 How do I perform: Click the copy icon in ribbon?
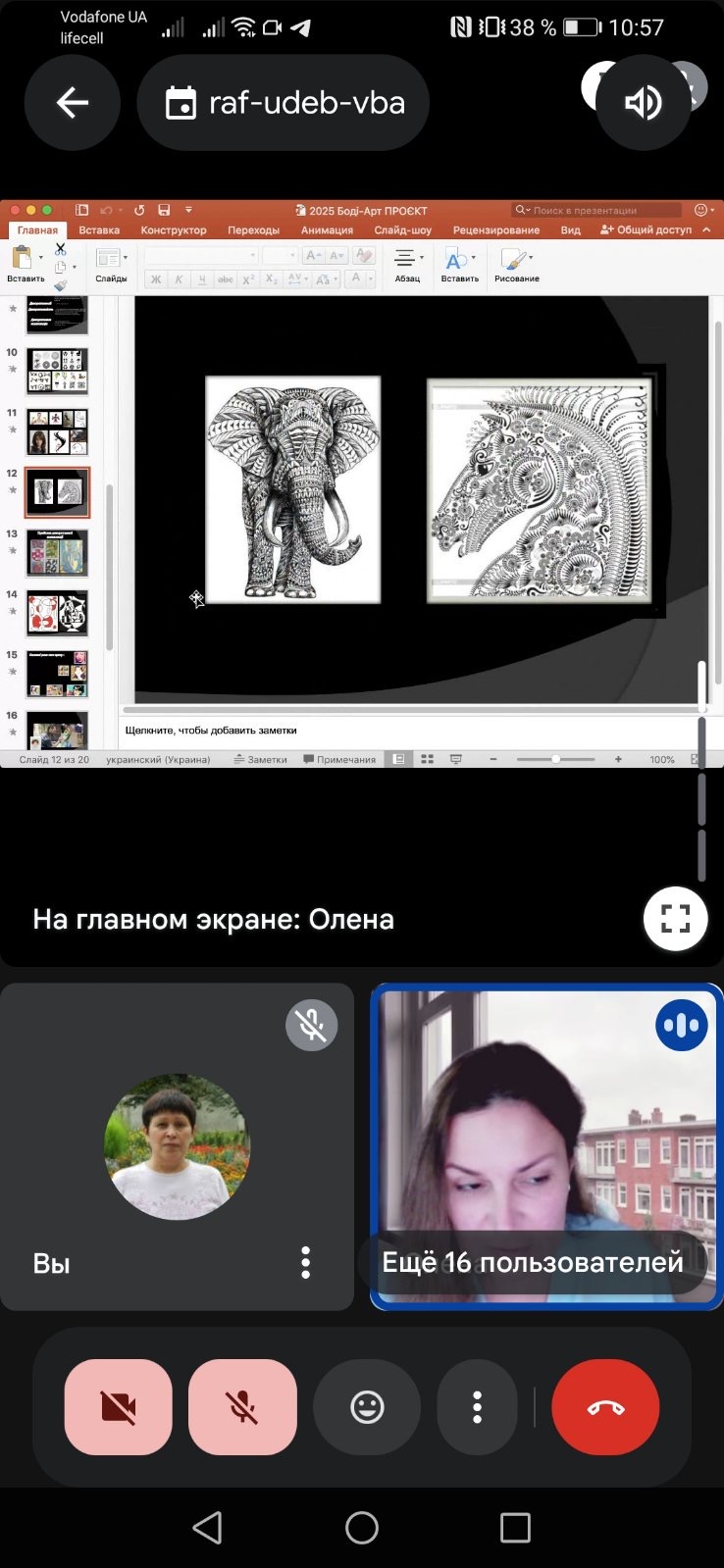click(61, 267)
